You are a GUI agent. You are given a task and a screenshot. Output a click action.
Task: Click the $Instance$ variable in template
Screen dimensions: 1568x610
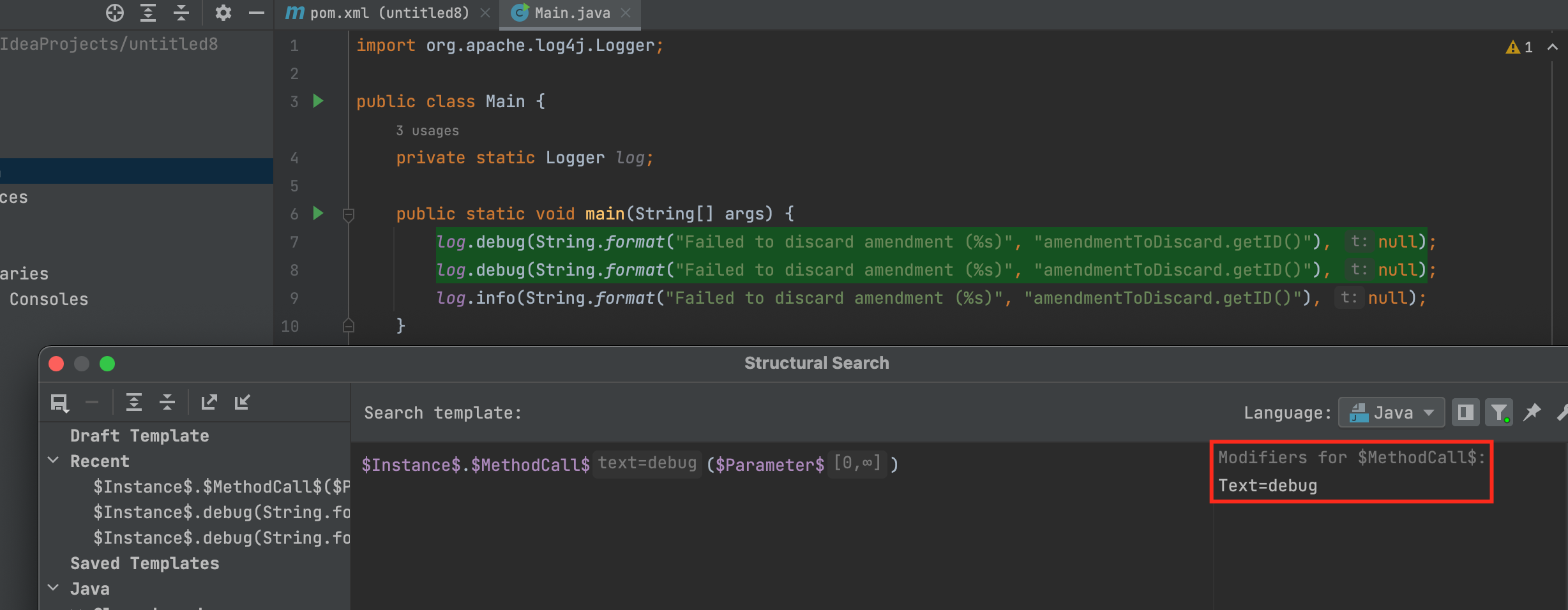point(411,465)
